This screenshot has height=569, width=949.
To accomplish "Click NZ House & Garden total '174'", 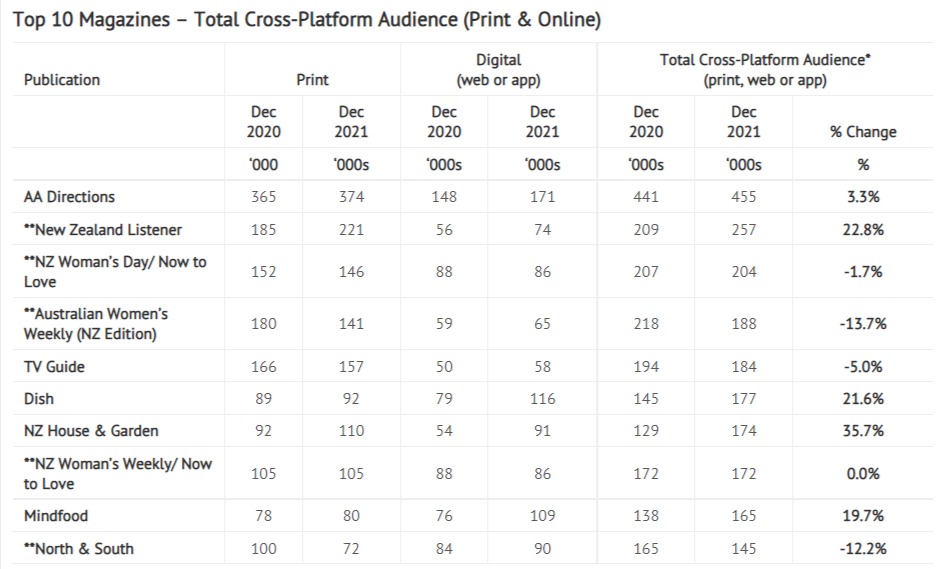I will [743, 431].
